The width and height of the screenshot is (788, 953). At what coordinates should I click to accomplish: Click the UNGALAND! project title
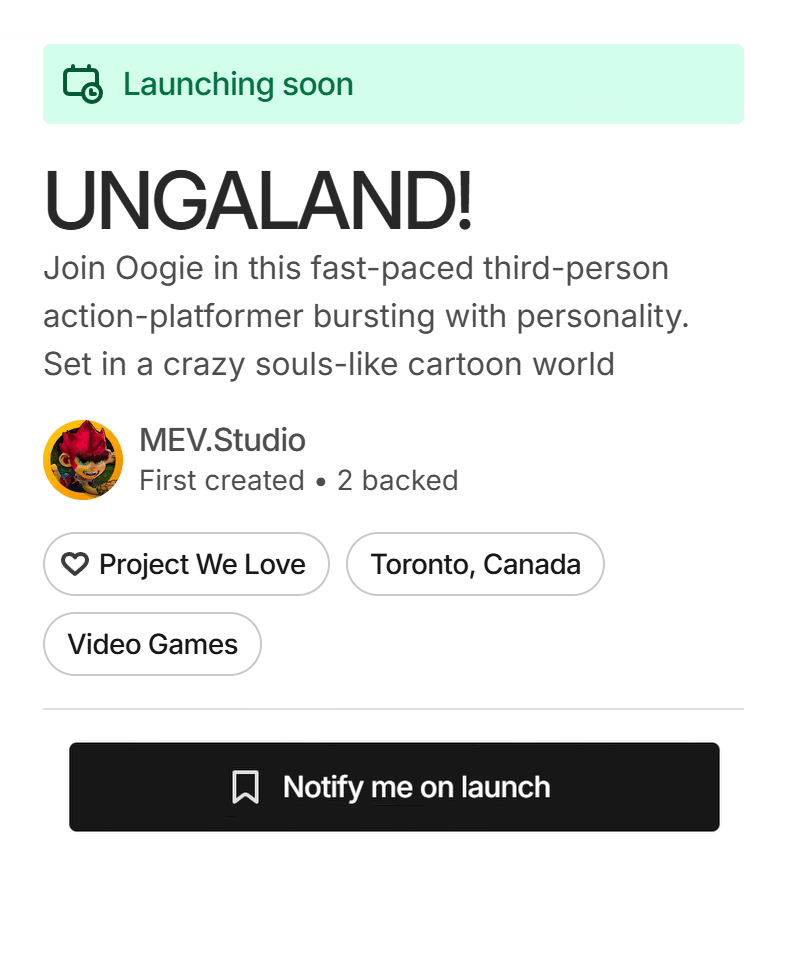coord(257,202)
